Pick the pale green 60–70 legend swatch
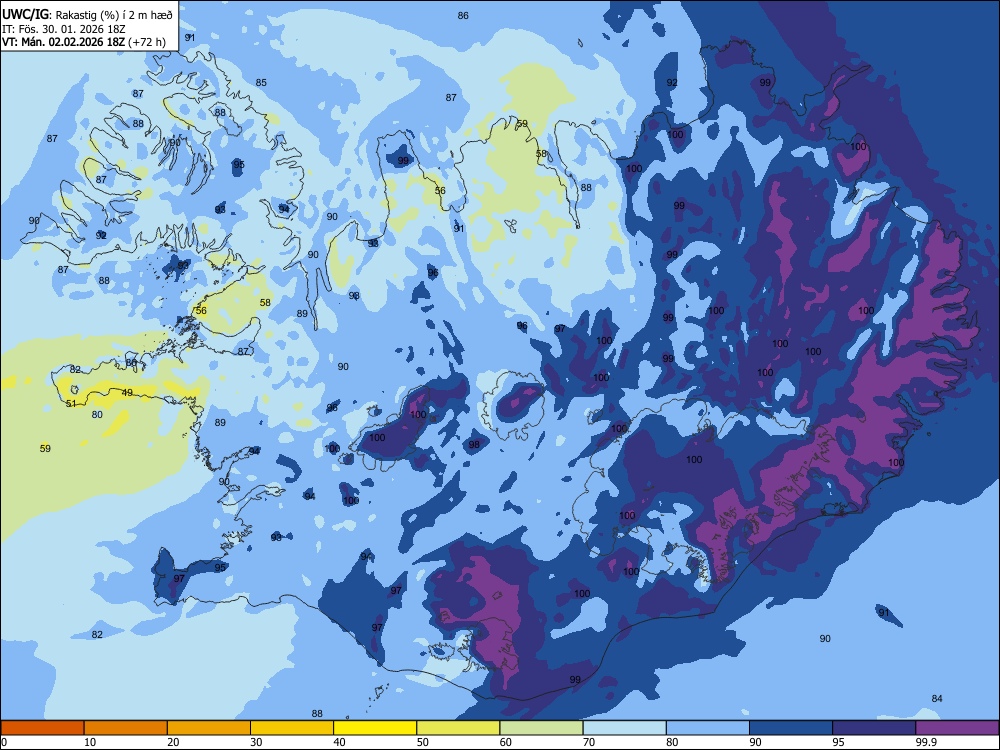1000x750 pixels. point(541,728)
